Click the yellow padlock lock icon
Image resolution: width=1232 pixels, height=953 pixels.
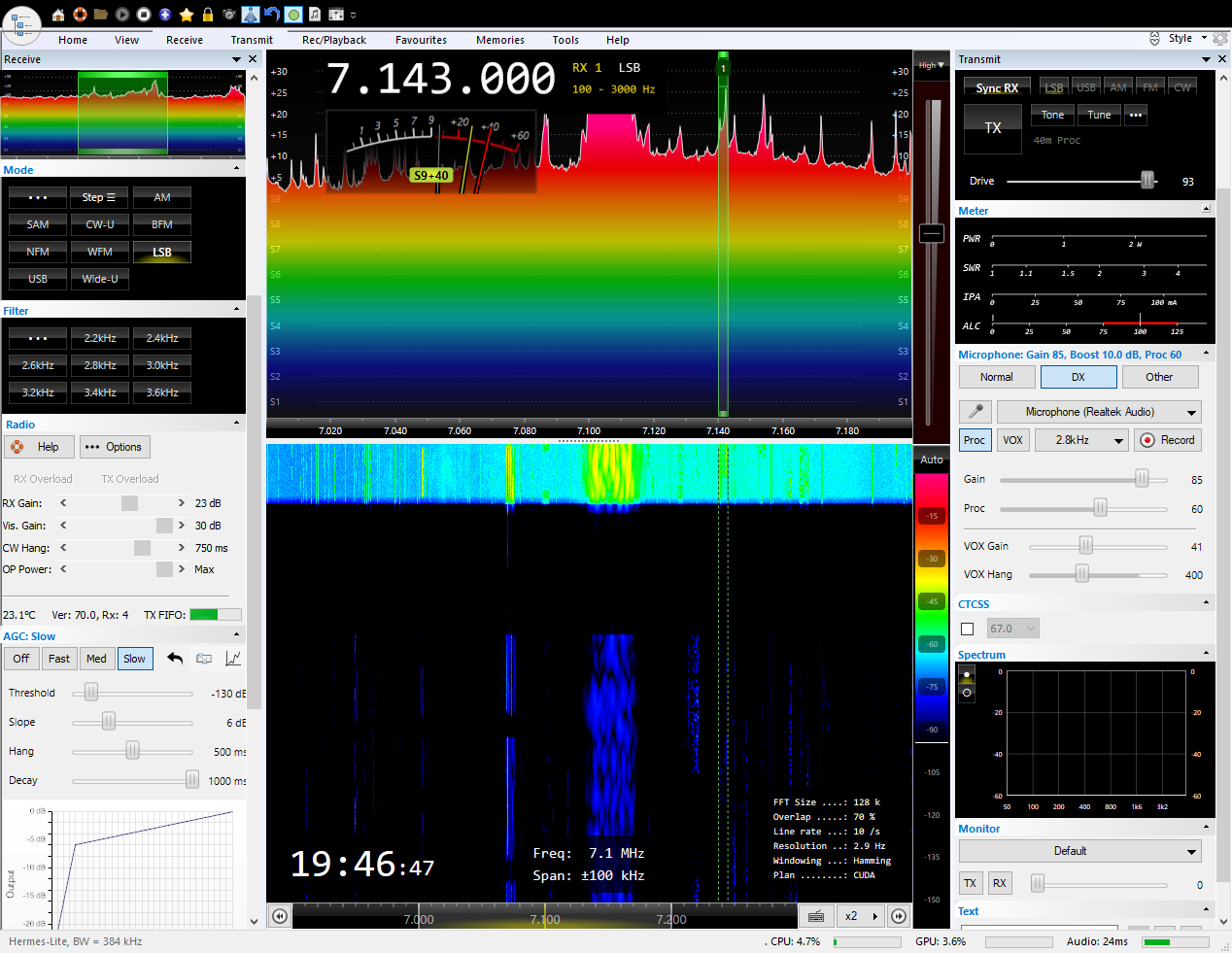point(208,15)
